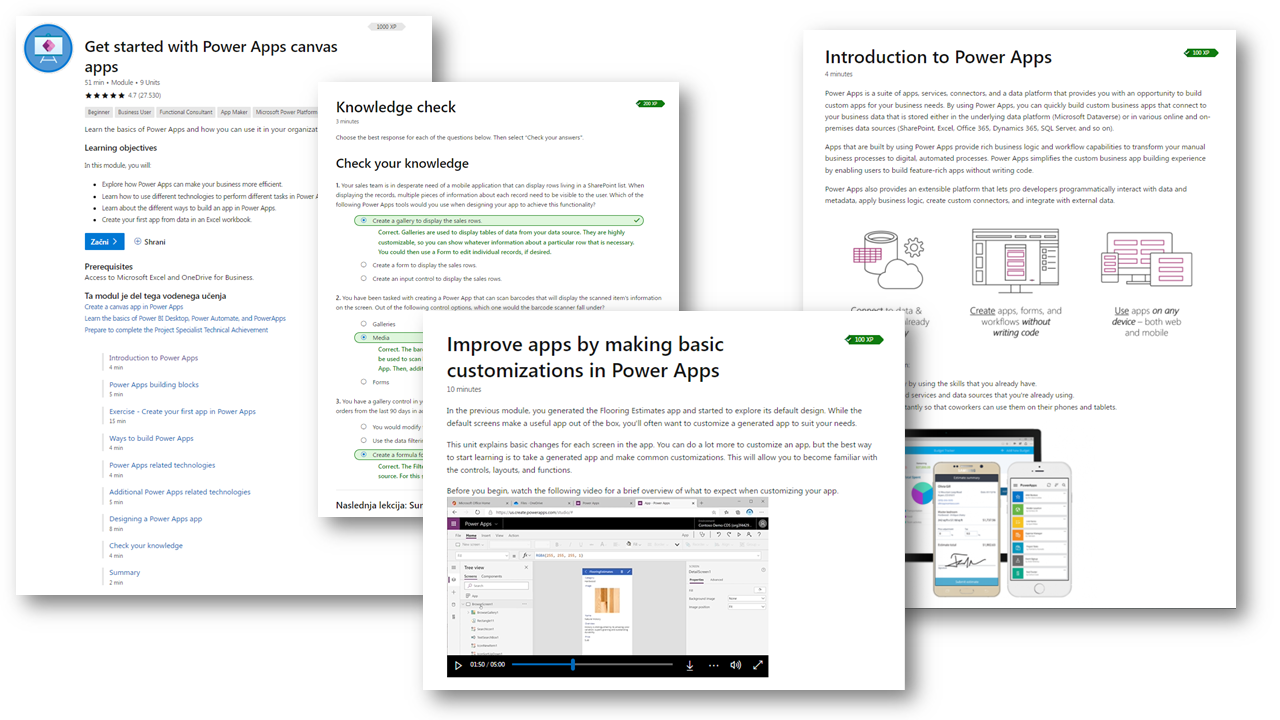Open the 'Summary' unit link

tap(125, 573)
